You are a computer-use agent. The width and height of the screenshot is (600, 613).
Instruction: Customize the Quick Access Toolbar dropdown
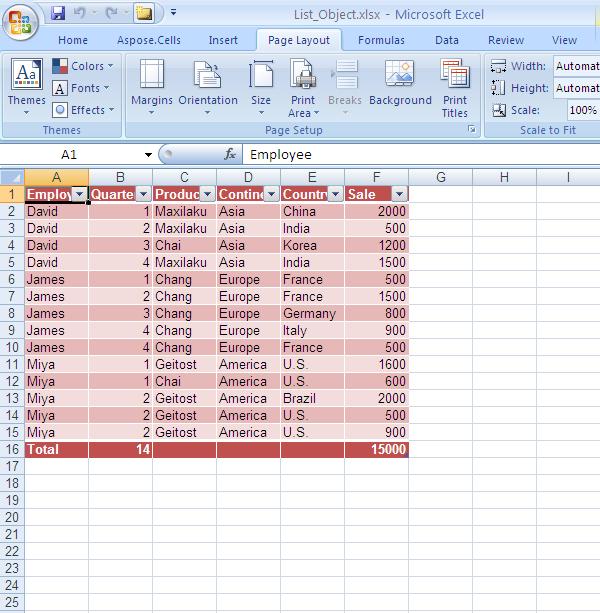[174, 13]
